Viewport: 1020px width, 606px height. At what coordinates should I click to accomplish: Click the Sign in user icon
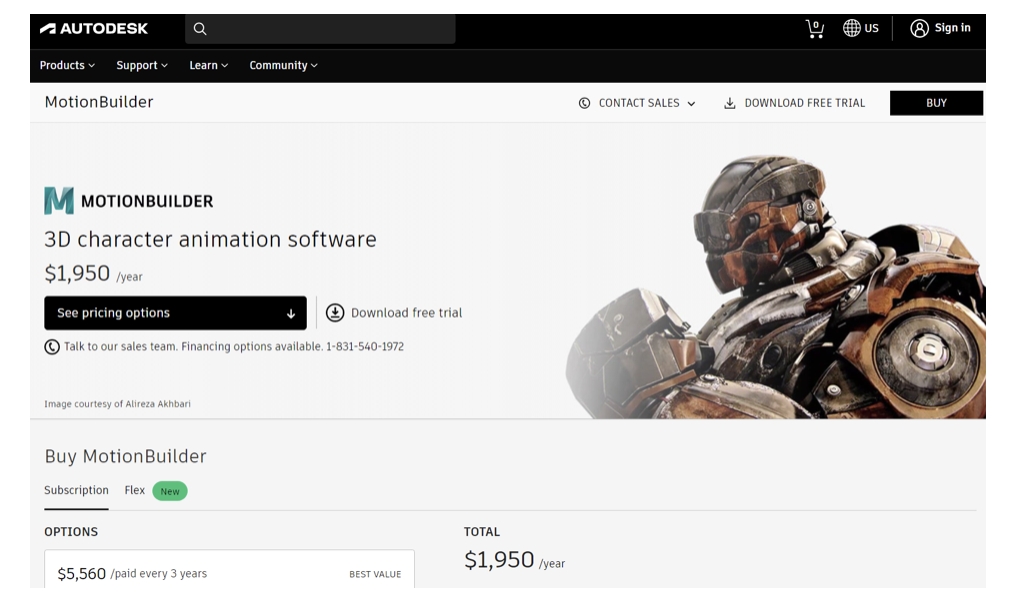pyautogui.click(x=919, y=28)
